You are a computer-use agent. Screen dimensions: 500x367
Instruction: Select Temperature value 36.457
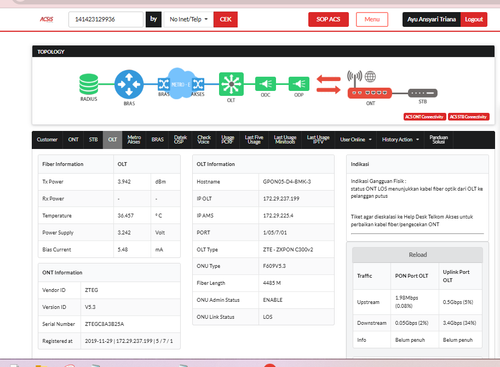click(x=125, y=216)
